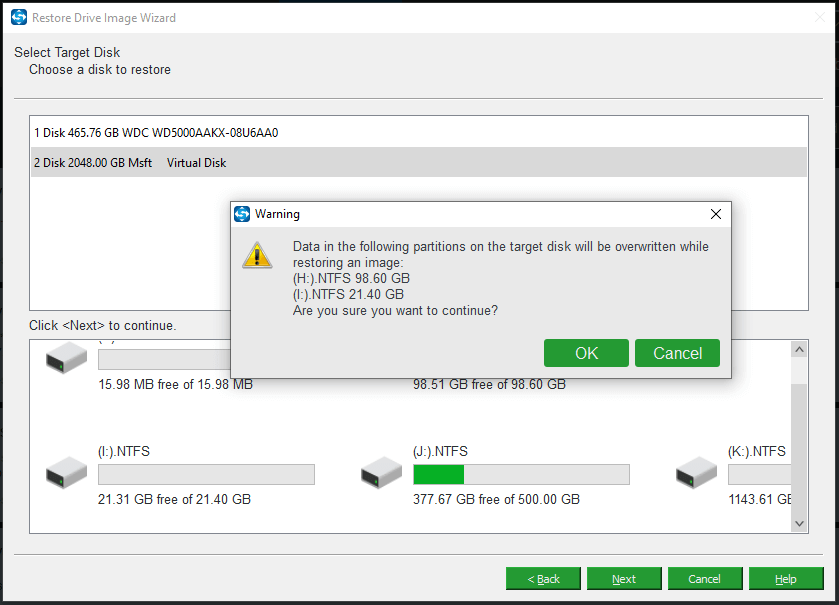This screenshot has width=839, height=605.
Task: Click '15.98 MB free of 15.98 MB' text
Action: click(x=176, y=384)
